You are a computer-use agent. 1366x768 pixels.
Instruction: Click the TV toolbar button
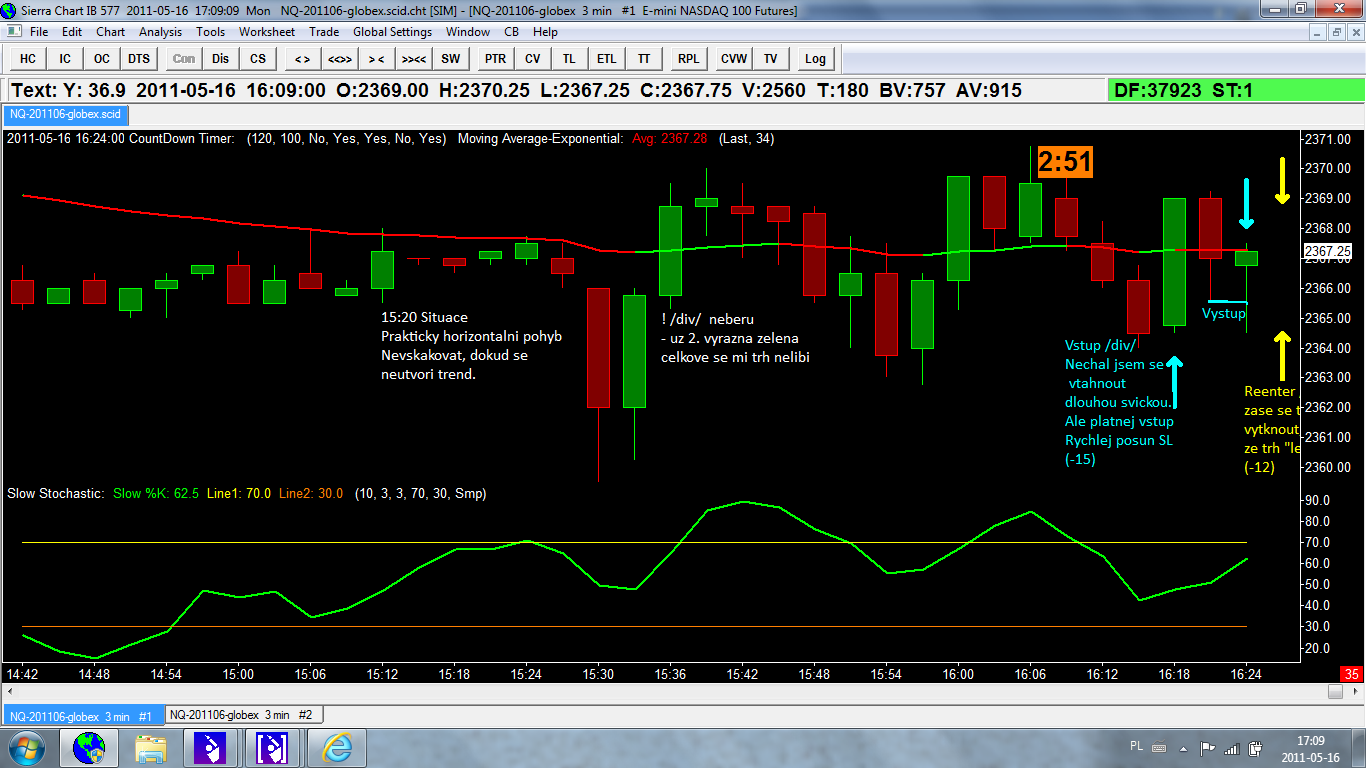[771, 58]
